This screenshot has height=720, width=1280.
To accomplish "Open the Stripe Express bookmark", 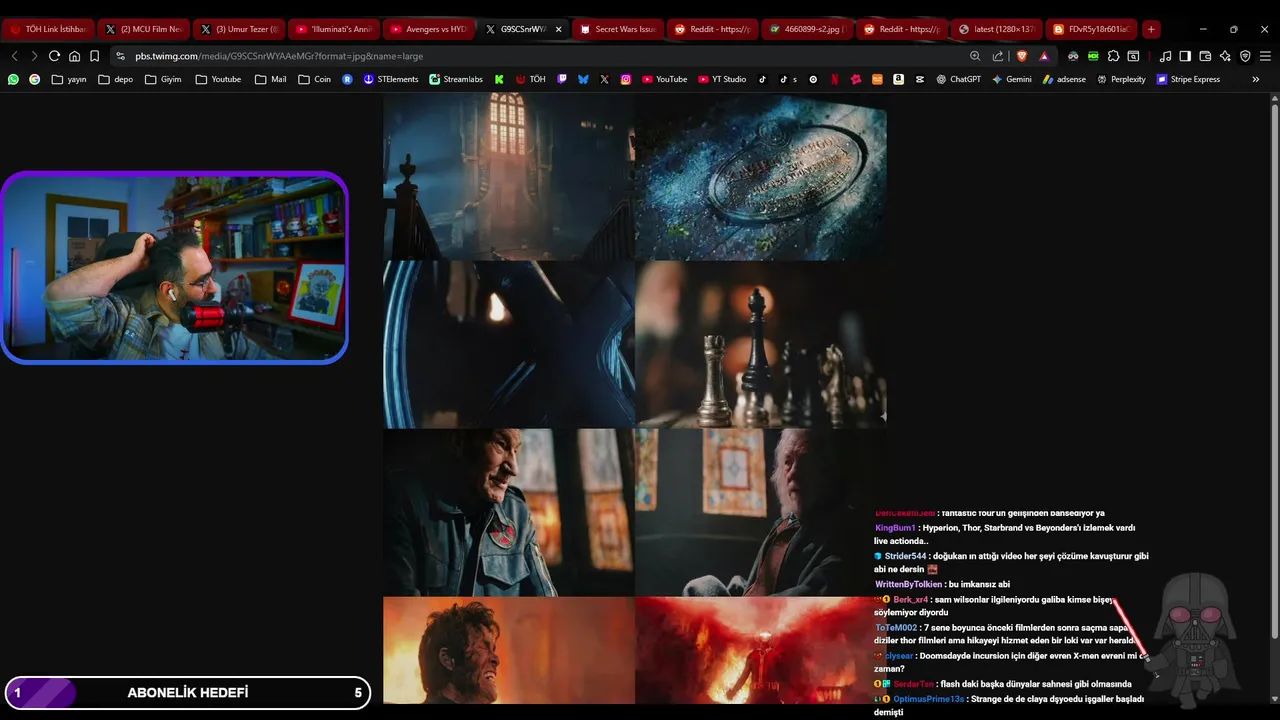I will (1188, 79).
